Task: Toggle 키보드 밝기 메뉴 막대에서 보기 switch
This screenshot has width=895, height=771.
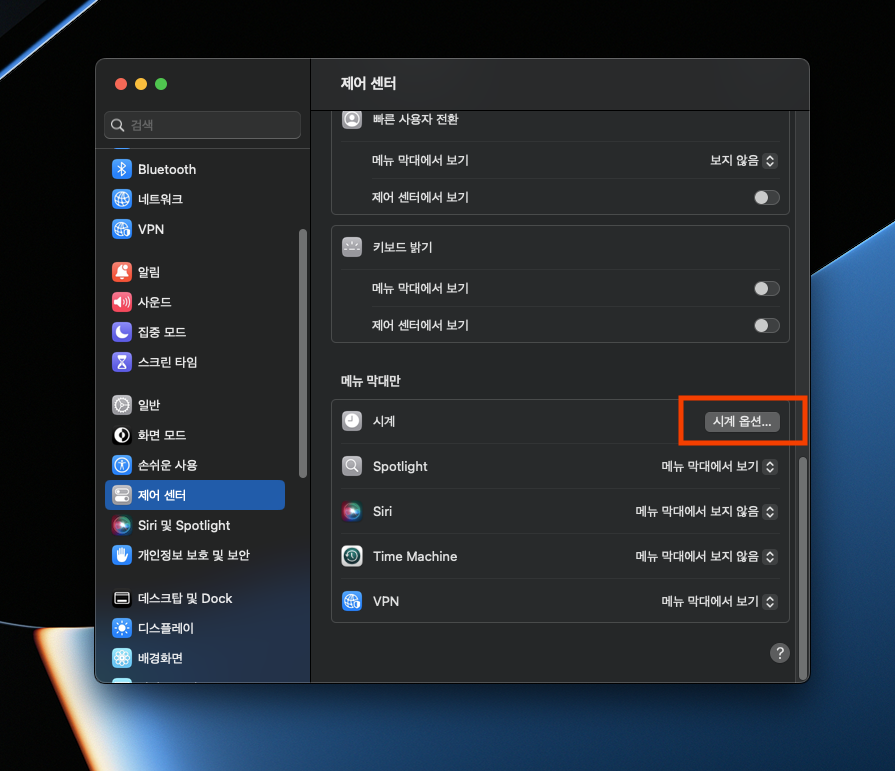Action: coord(766,289)
